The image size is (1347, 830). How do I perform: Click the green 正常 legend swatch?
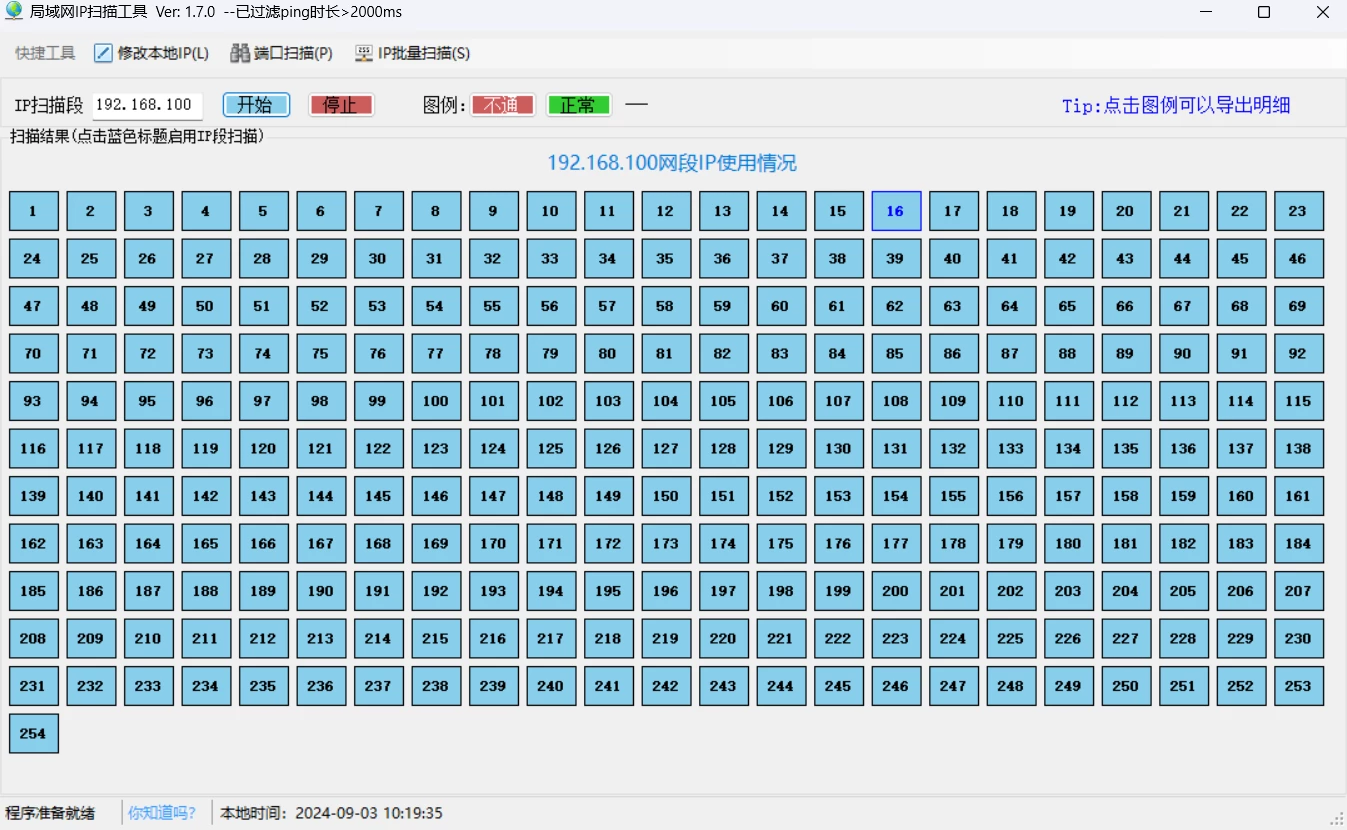tap(578, 105)
